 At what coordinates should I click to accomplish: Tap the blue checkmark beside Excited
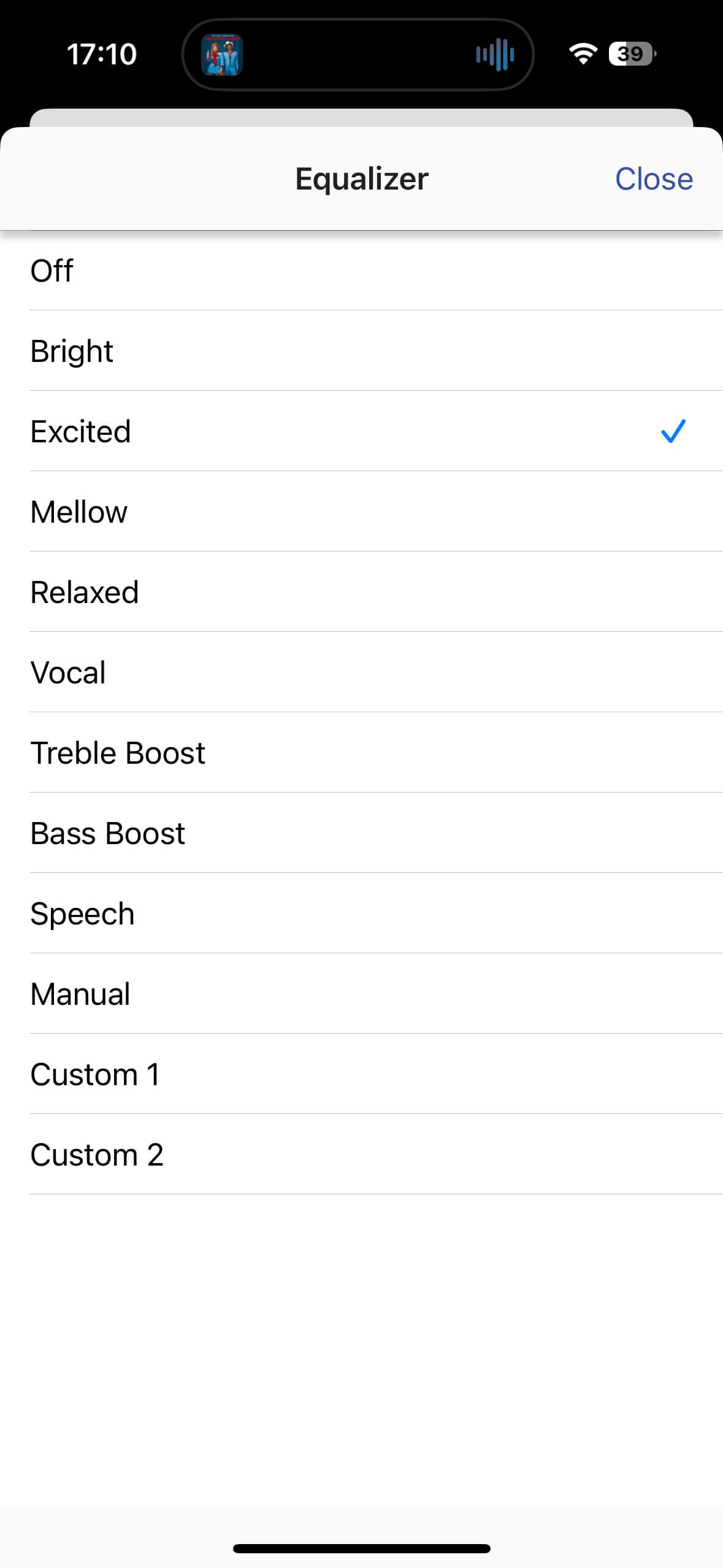coord(673,431)
